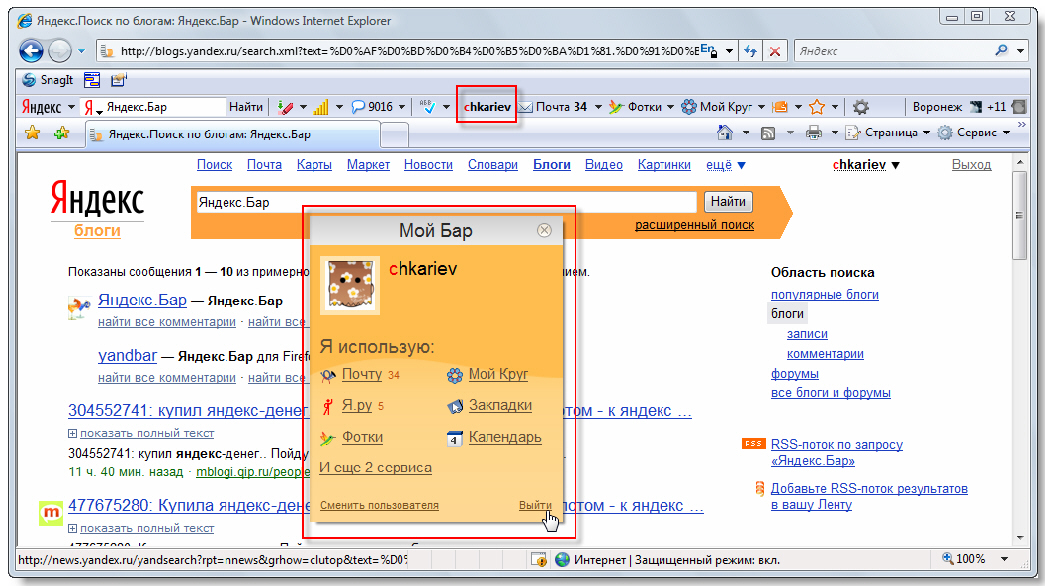This screenshot has height=586, width=1045.
Task: Open Почта 34 mail button in toolbar
Action: (553, 107)
